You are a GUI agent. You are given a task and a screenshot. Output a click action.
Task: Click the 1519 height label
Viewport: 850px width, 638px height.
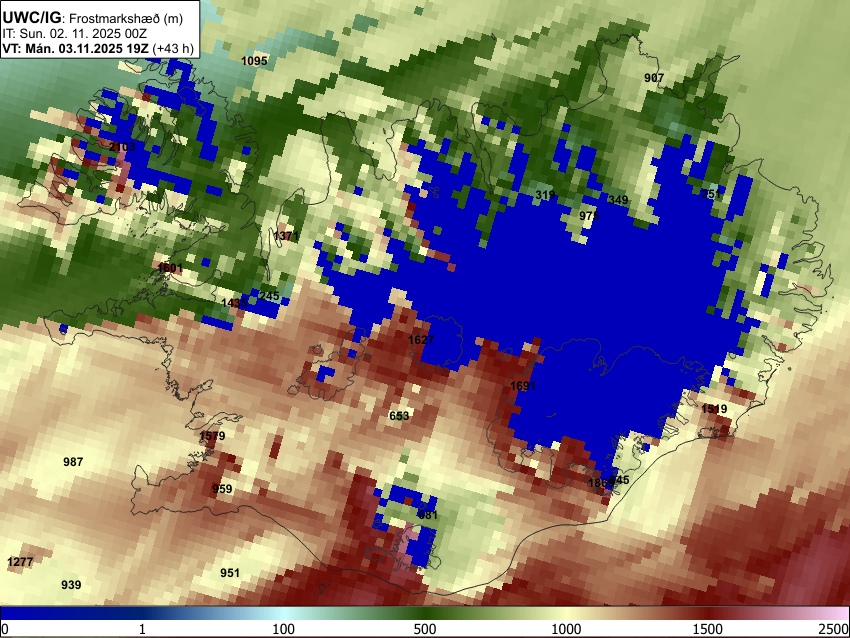pos(714,409)
